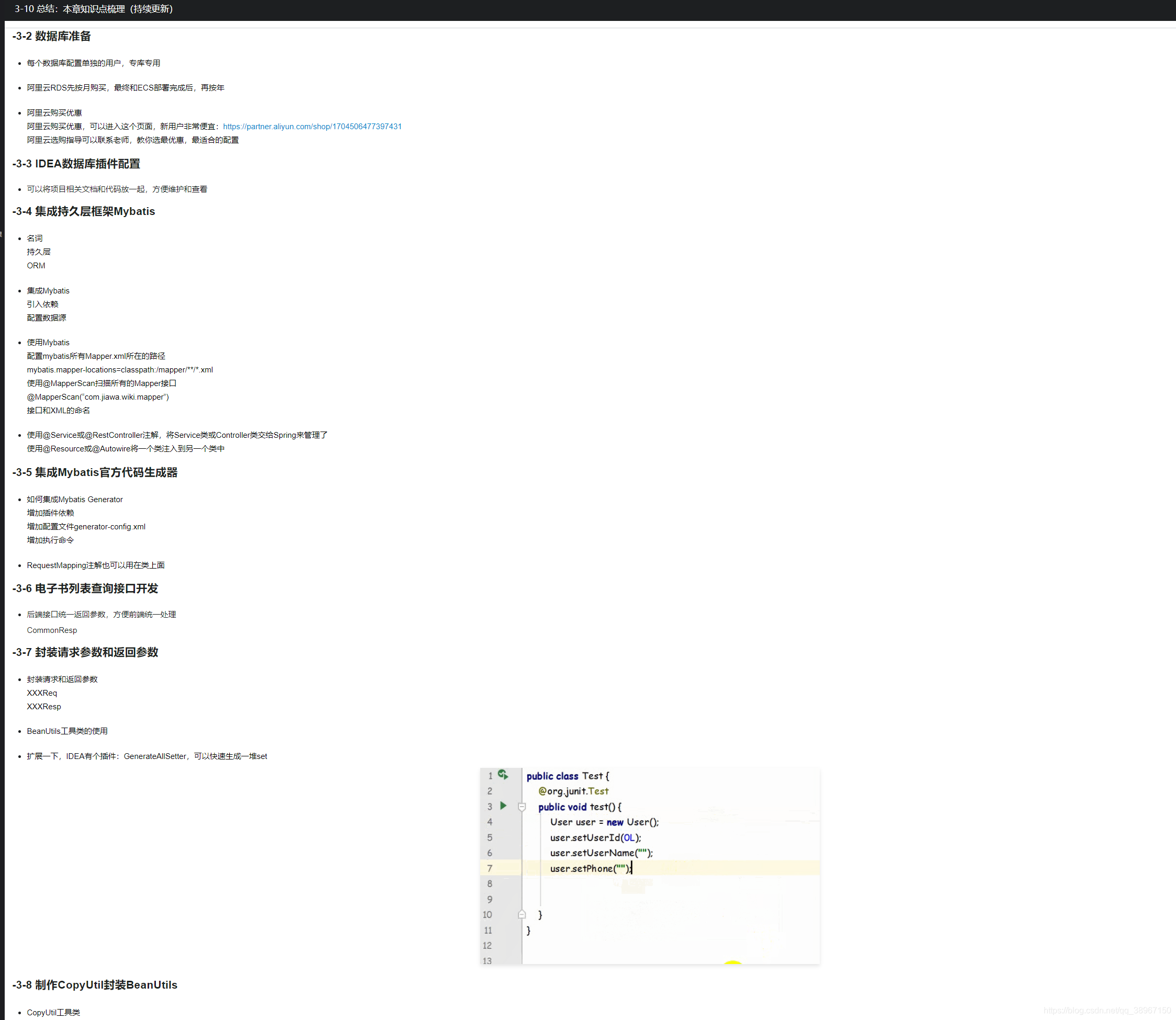Click the '-3-5 集成Mybatis官方代码生成器' heading

click(95, 472)
